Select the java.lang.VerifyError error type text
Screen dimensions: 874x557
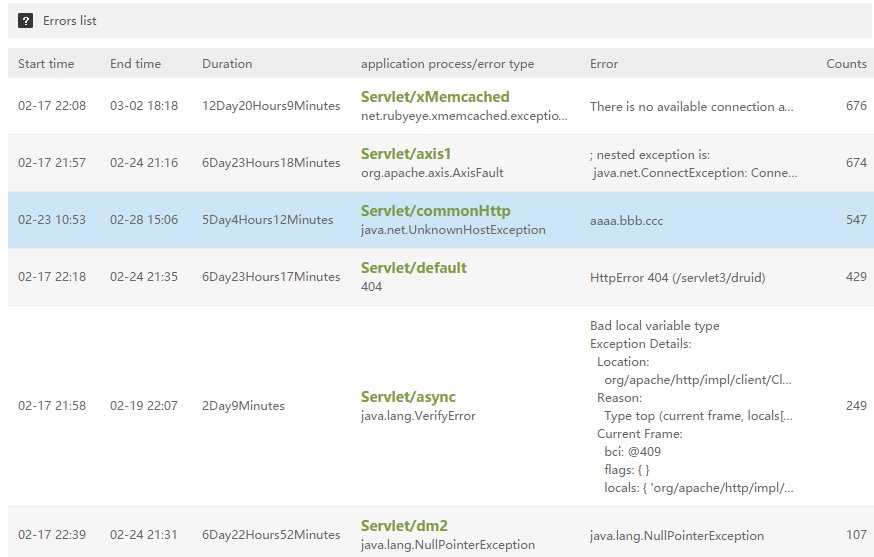(418, 416)
